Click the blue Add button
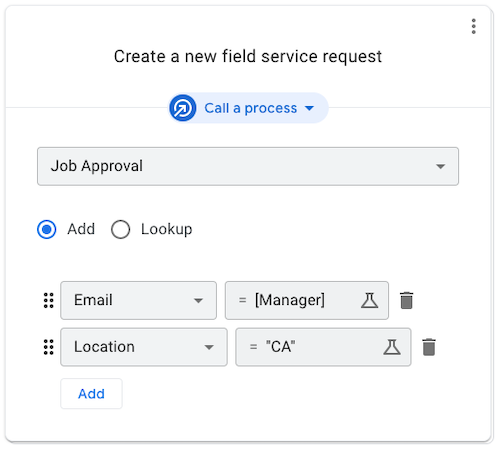 pyautogui.click(x=91, y=394)
